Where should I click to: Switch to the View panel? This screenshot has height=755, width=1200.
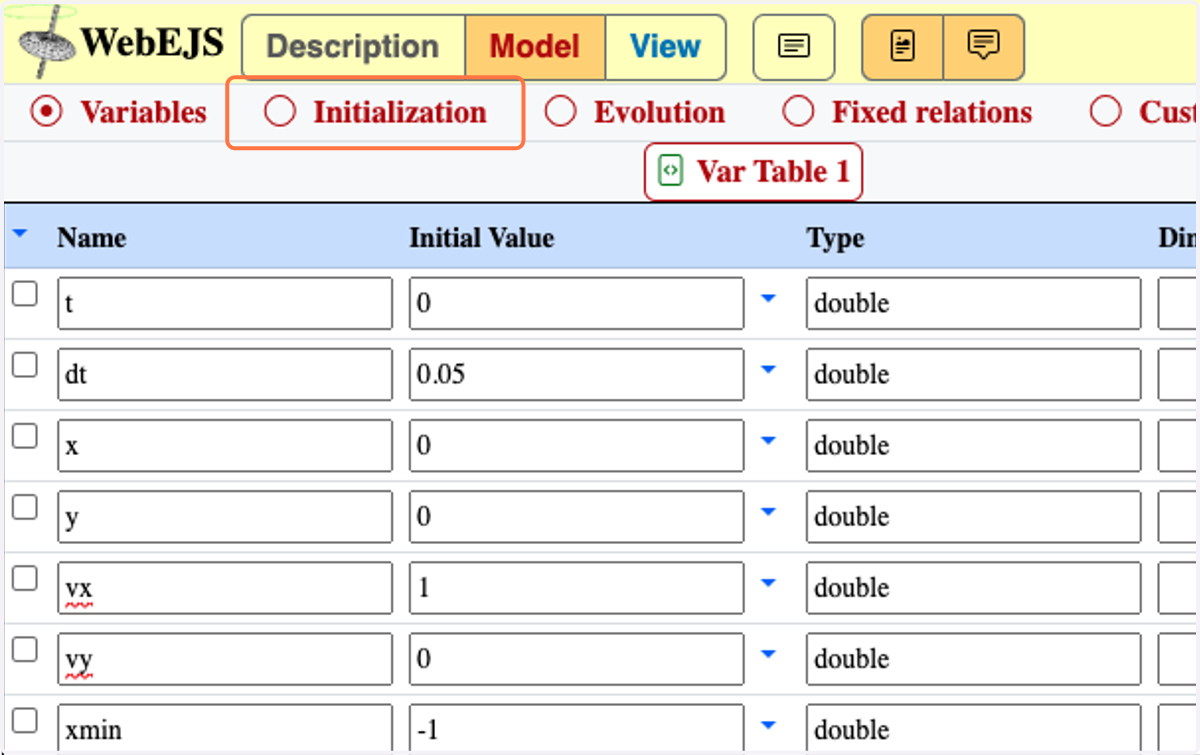665,47
